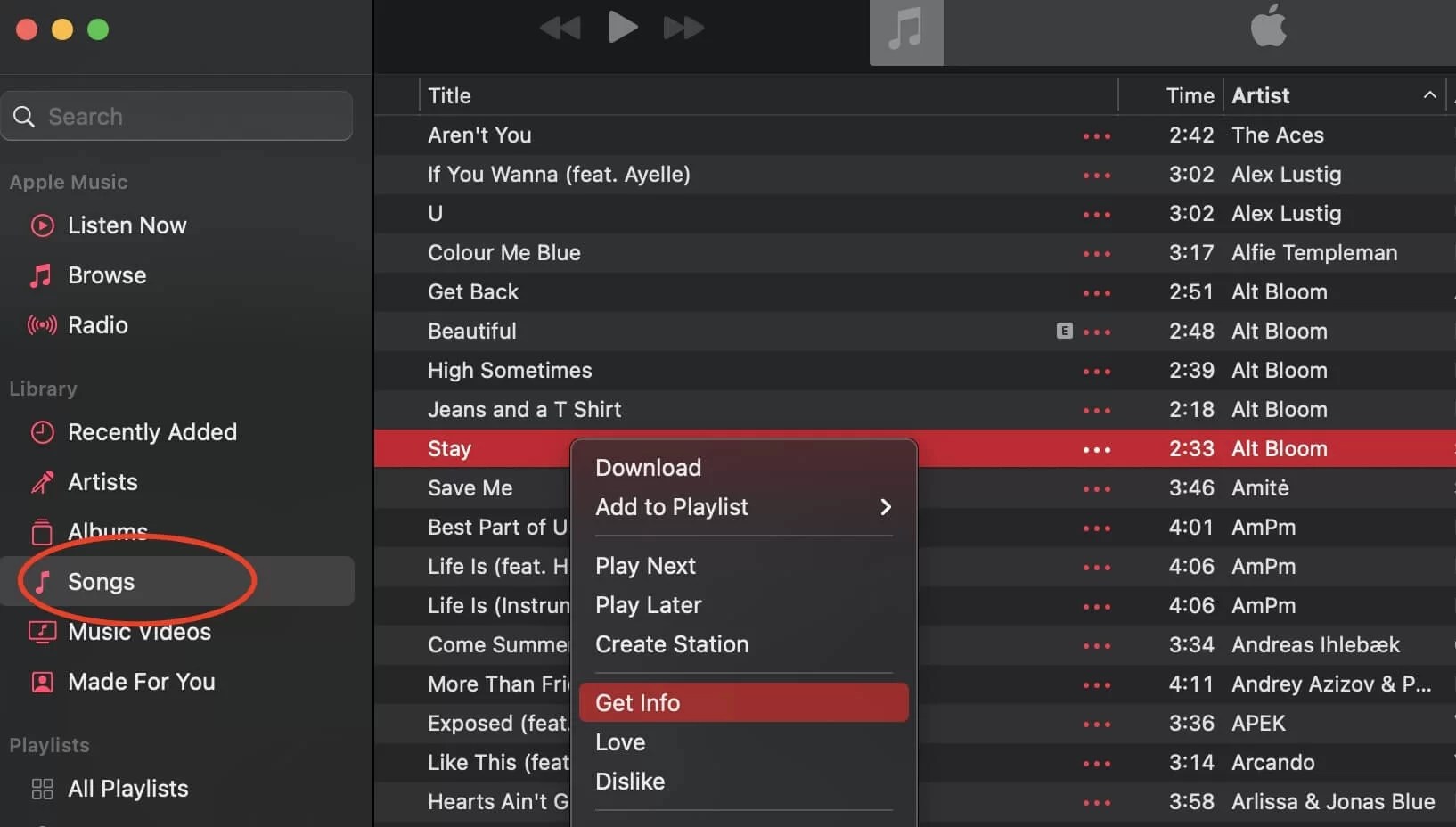Skip forward with the fast-forward icon

684,29
